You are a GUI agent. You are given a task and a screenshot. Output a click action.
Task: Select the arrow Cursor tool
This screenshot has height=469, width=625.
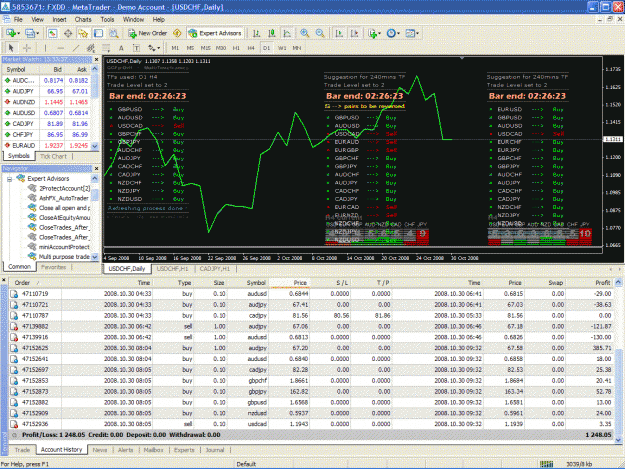[11, 48]
